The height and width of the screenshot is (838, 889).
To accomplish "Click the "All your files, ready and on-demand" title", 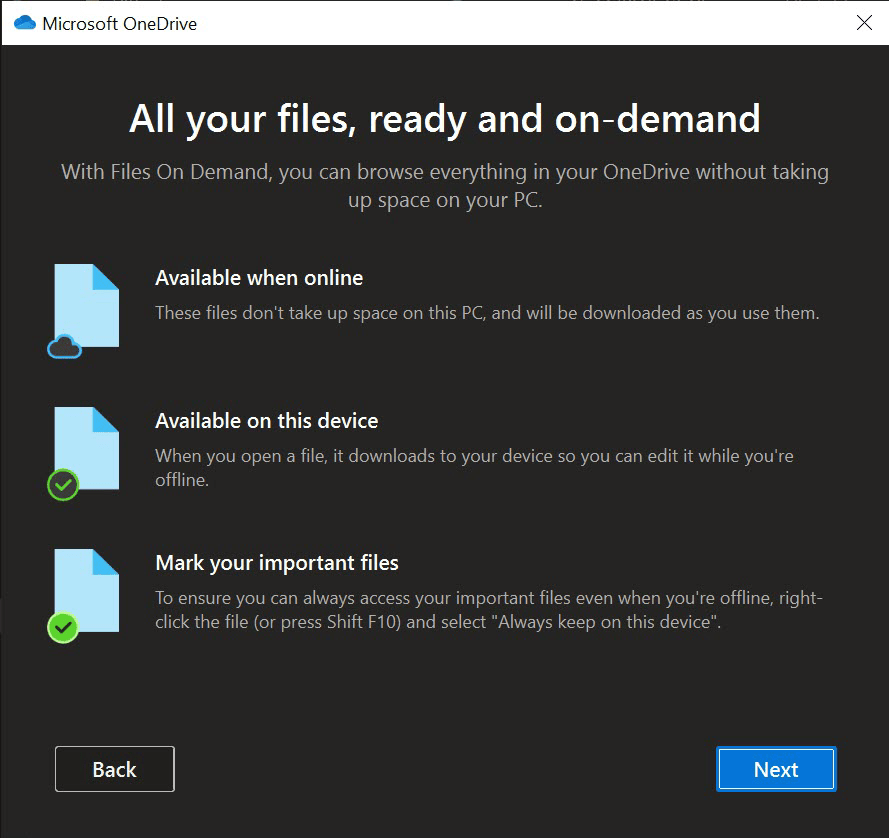I will click(444, 119).
